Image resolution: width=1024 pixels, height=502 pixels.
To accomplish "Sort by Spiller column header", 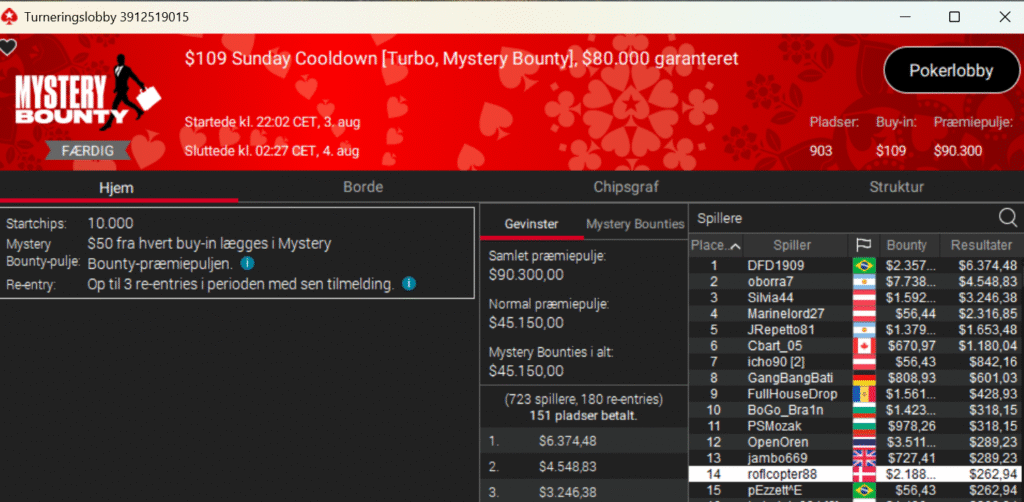I will (792, 245).
